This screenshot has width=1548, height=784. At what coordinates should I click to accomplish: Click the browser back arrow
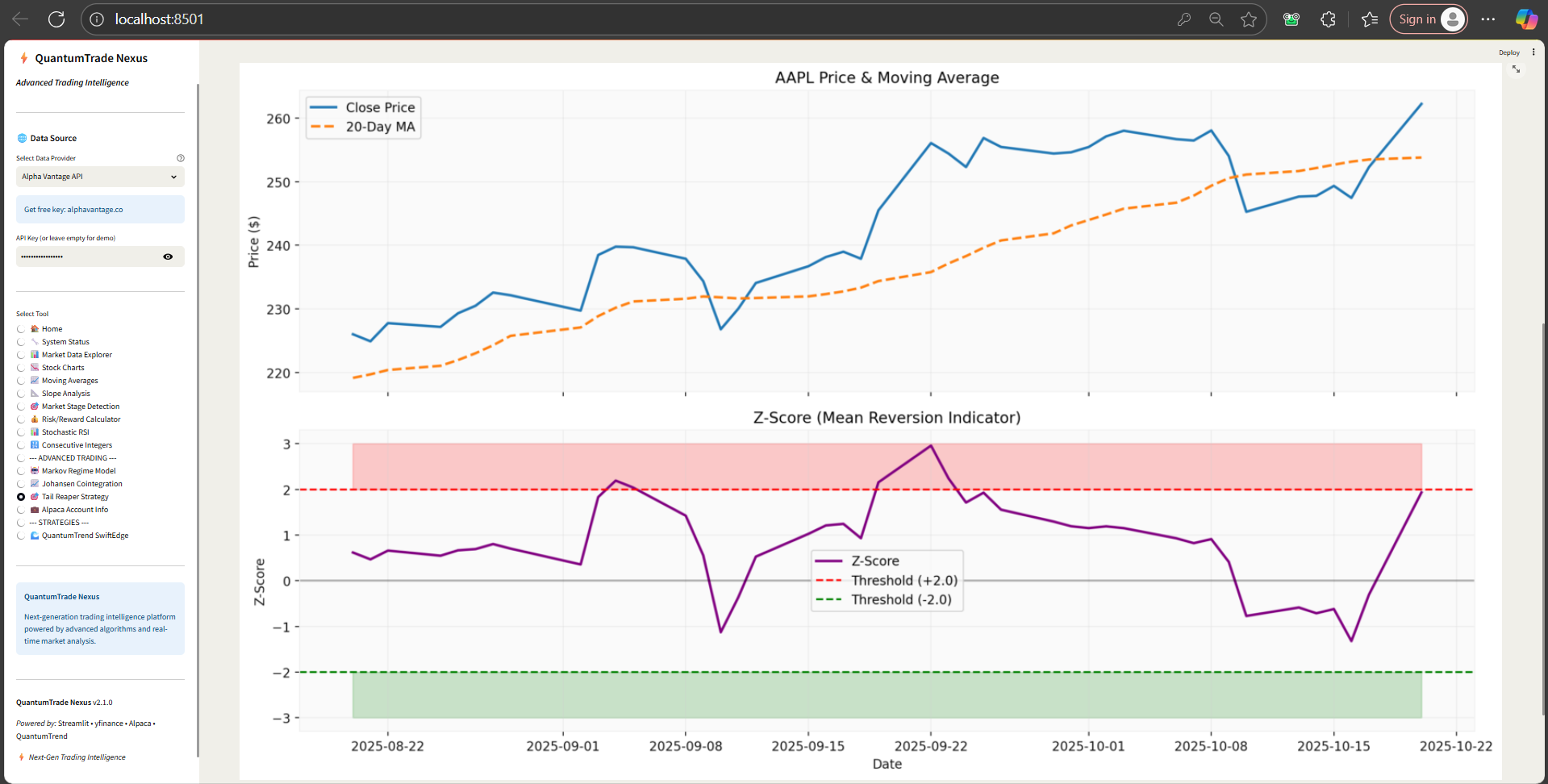tap(20, 19)
